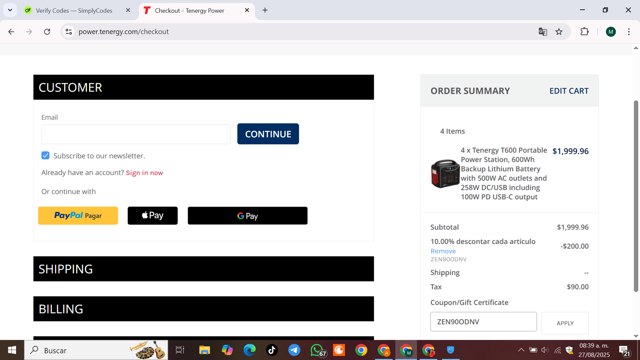Image resolution: width=640 pixels, height=360 pixels.
Task: Click the address bar URL
Action: [123, 31]
